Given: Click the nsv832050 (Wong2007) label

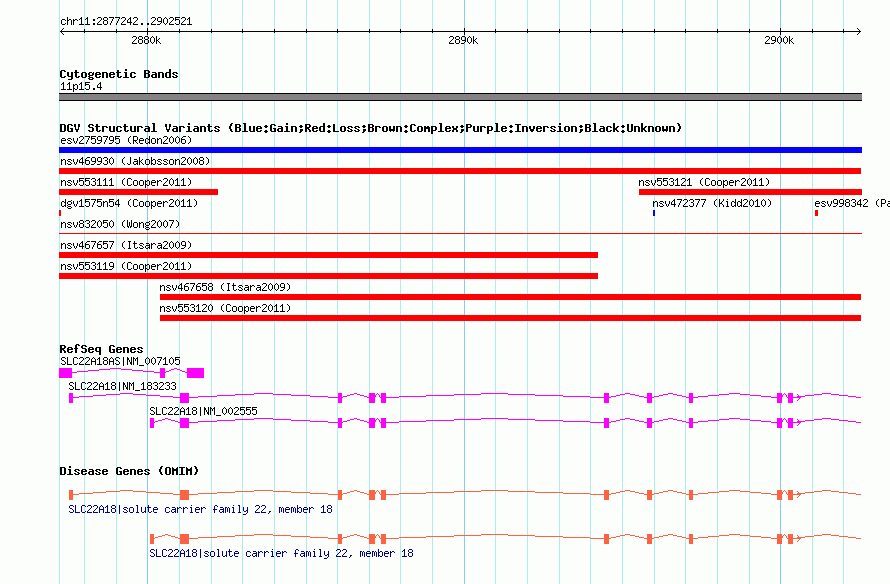Looking at the screenshot, I should click(120, 224).
